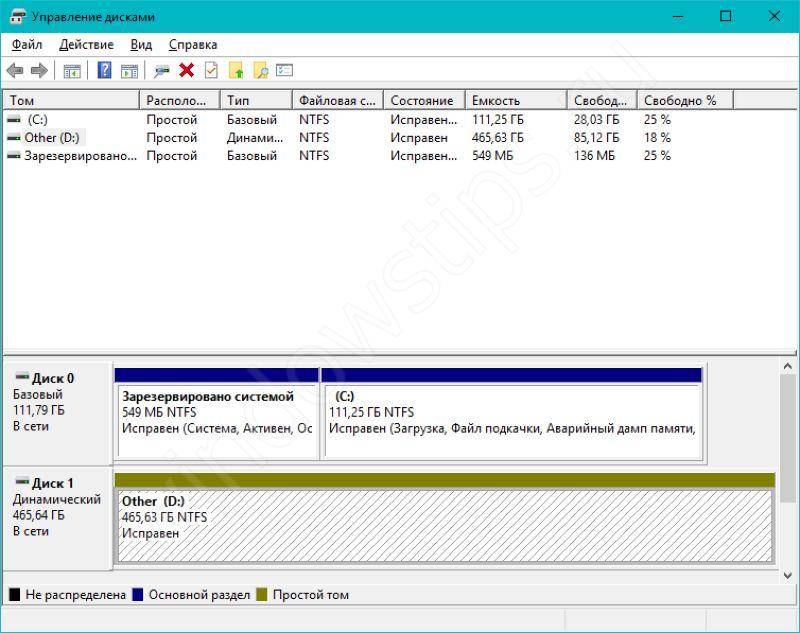Screen dimensions: 800x633
Task: Click the 465,63 ГБ capacity cell in the list
Action: (498, 138)
